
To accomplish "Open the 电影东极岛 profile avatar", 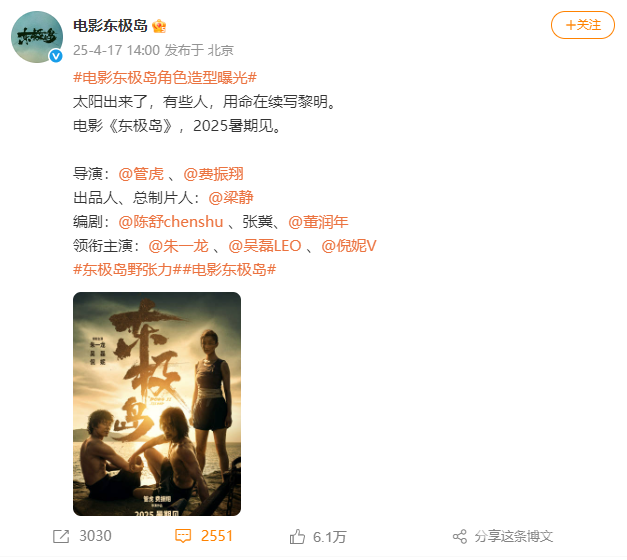I will tap(37, 37).
